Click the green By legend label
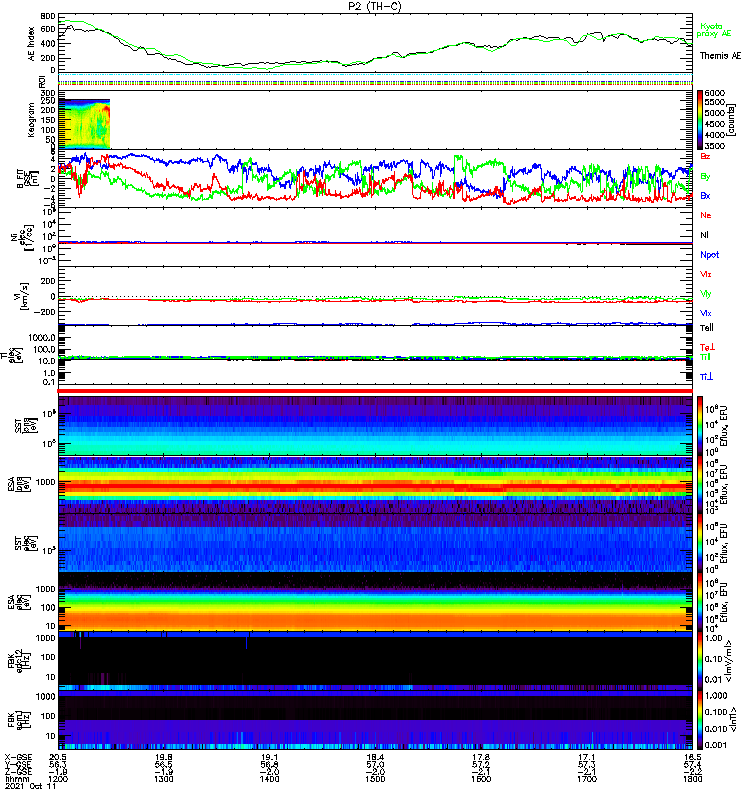This screenshot has height=800, width=750. tap(705, 177)
